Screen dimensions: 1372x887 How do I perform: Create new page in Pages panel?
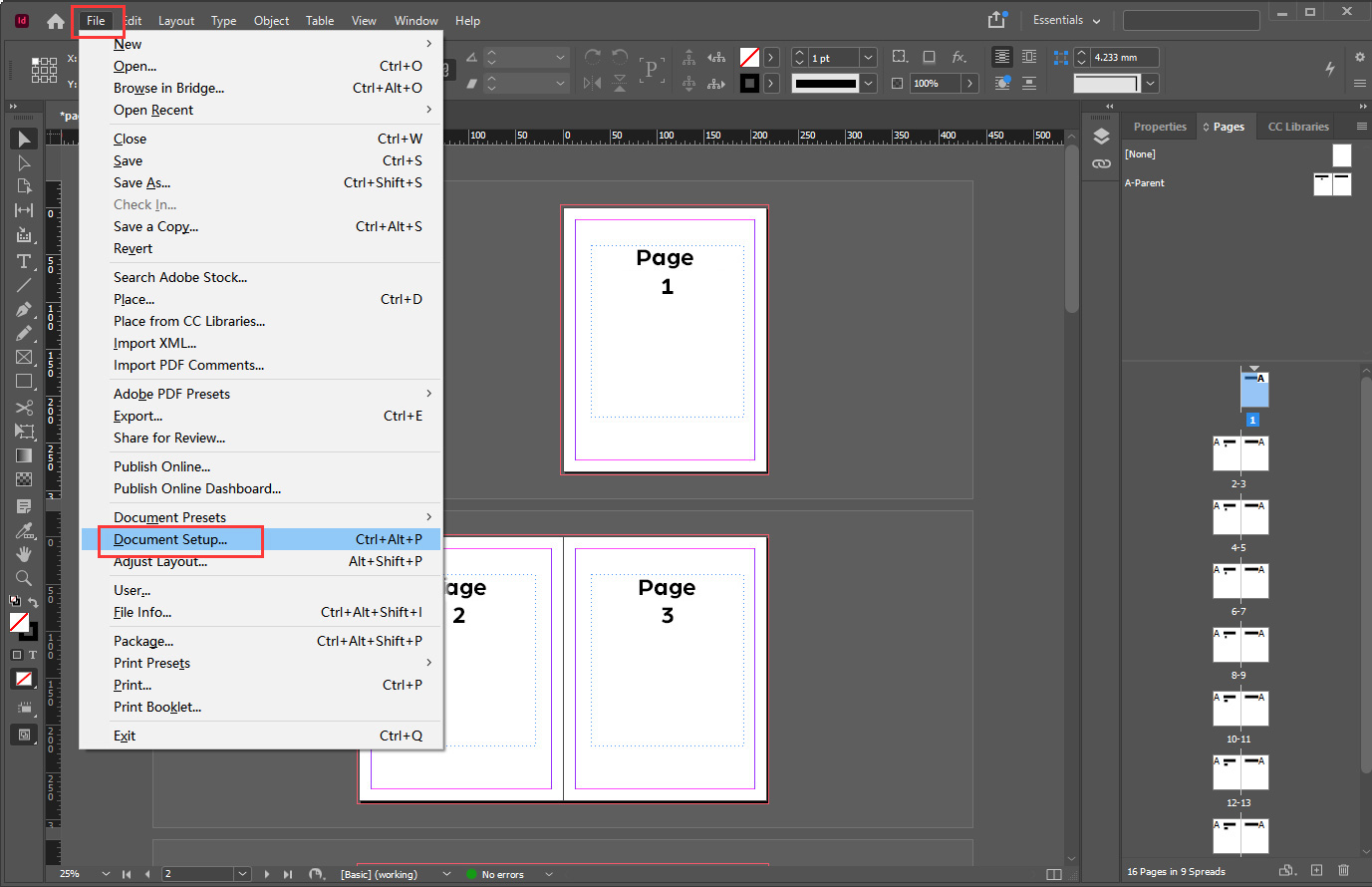1316,871
